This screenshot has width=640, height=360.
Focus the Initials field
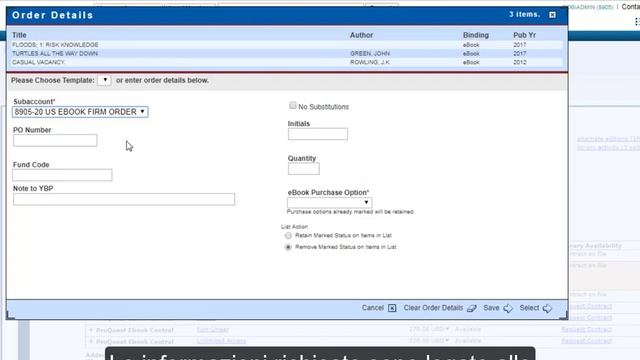click(x=318, y=134)
